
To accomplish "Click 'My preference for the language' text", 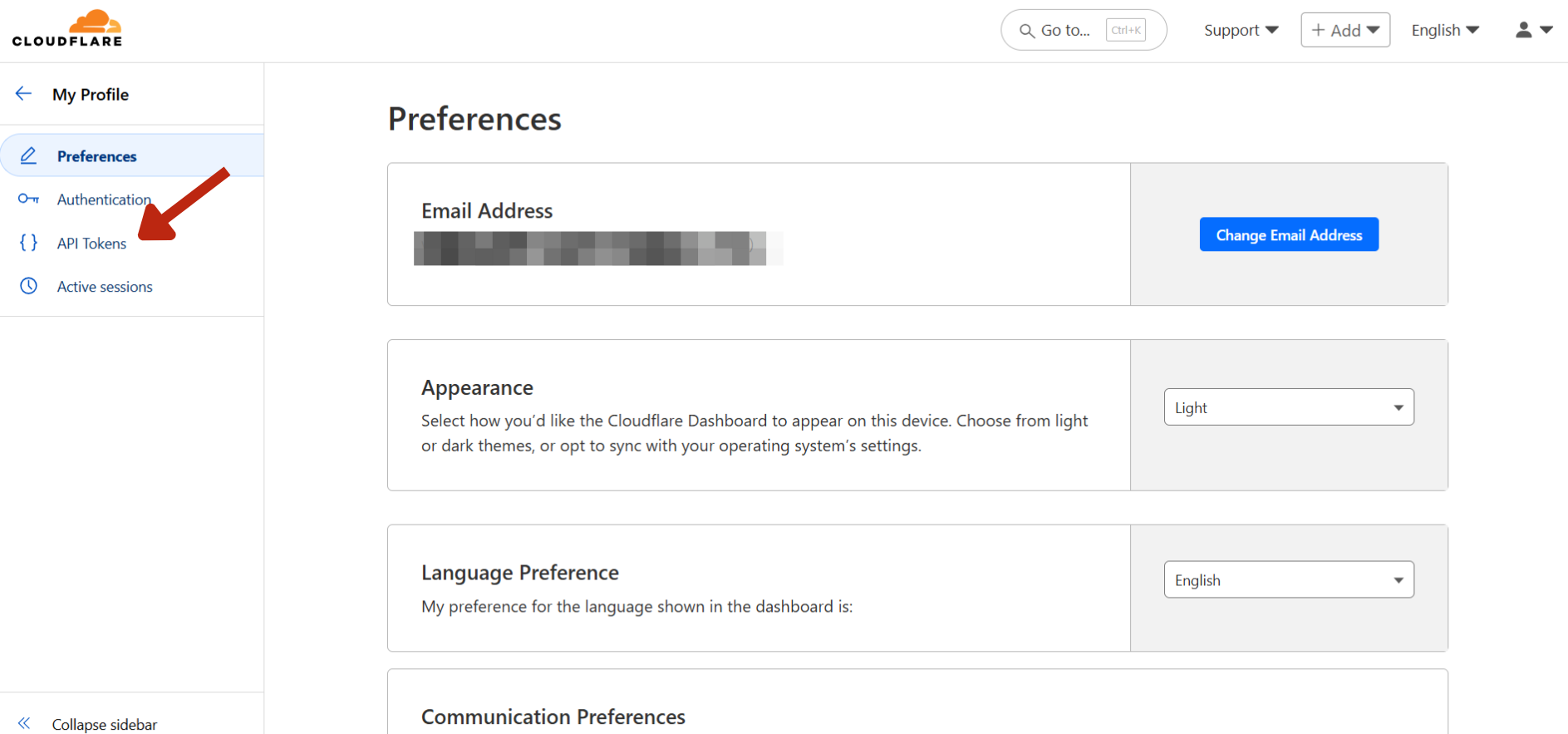I will [637, 607].
